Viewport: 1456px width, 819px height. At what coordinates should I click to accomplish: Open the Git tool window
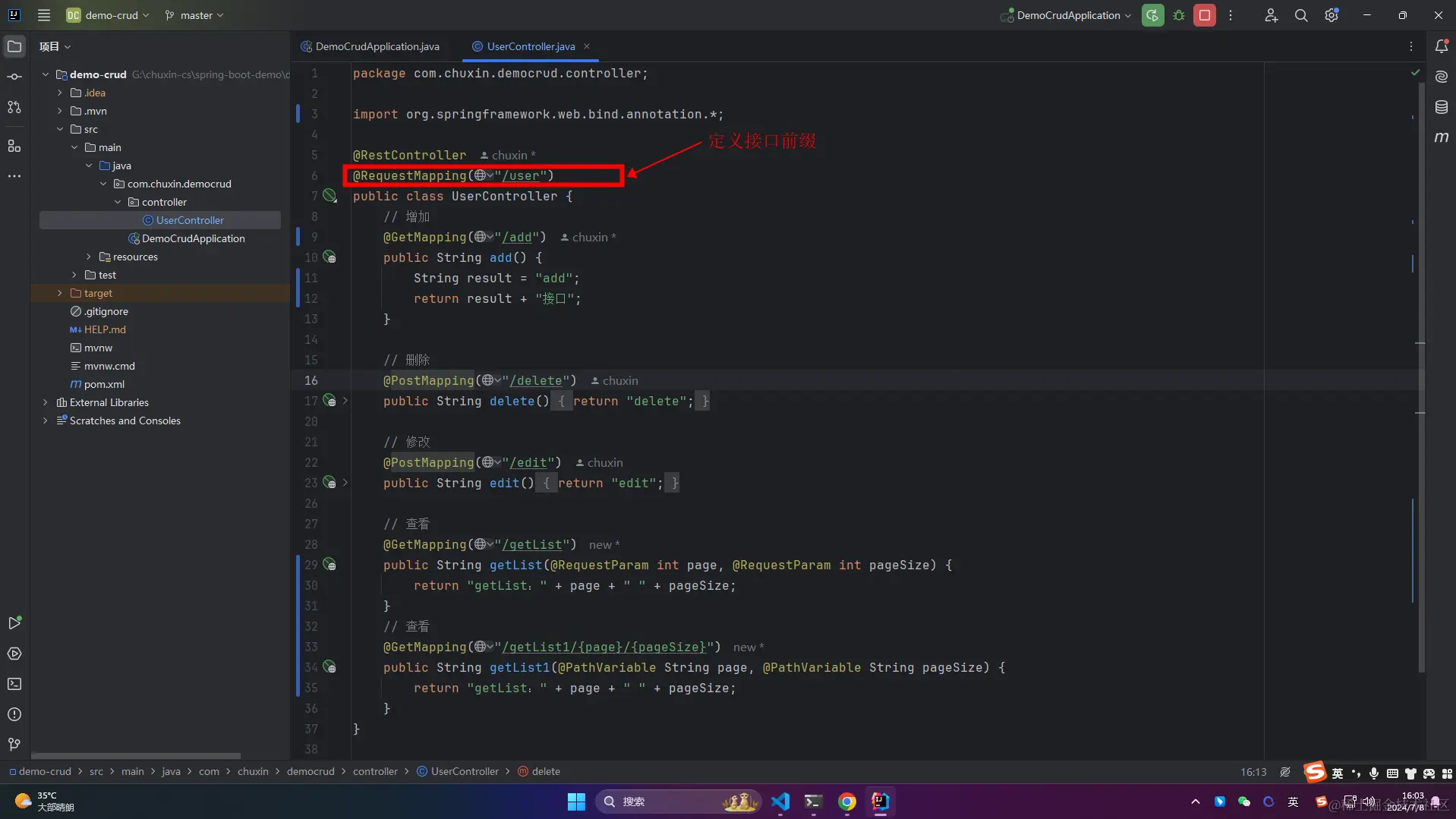pos(14,745)
